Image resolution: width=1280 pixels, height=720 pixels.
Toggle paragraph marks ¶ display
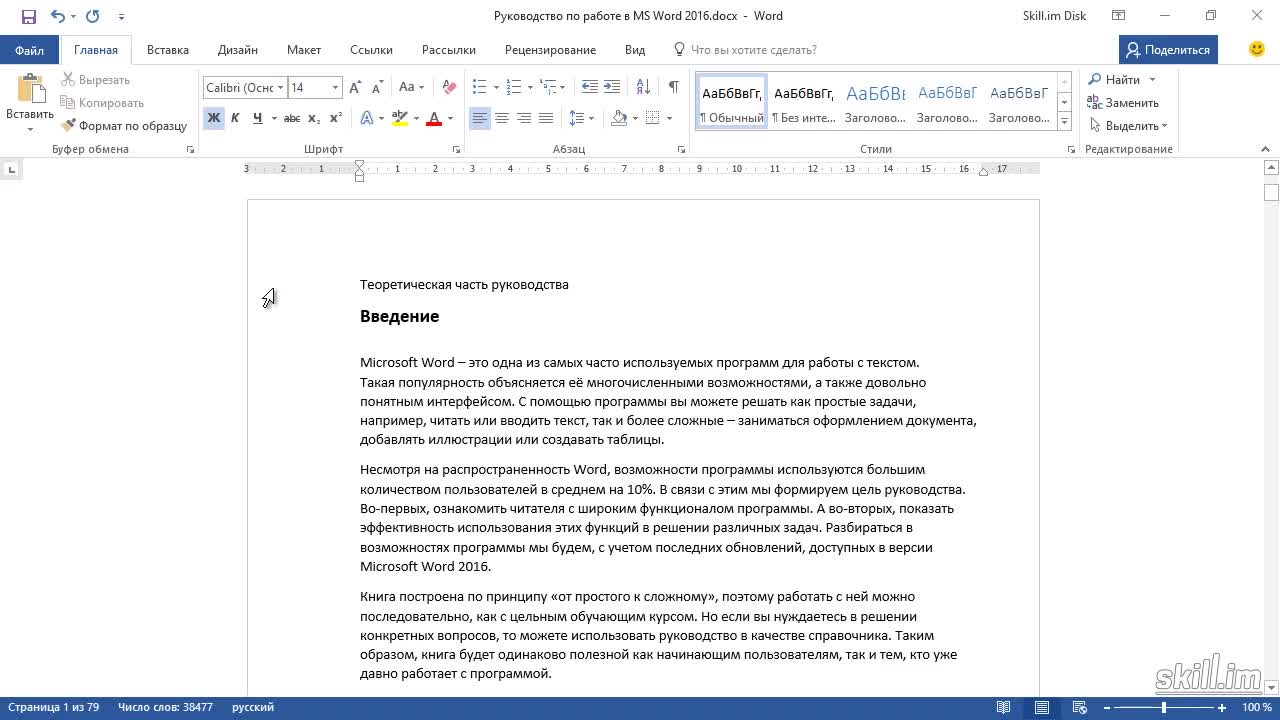(x=673, y=88)
